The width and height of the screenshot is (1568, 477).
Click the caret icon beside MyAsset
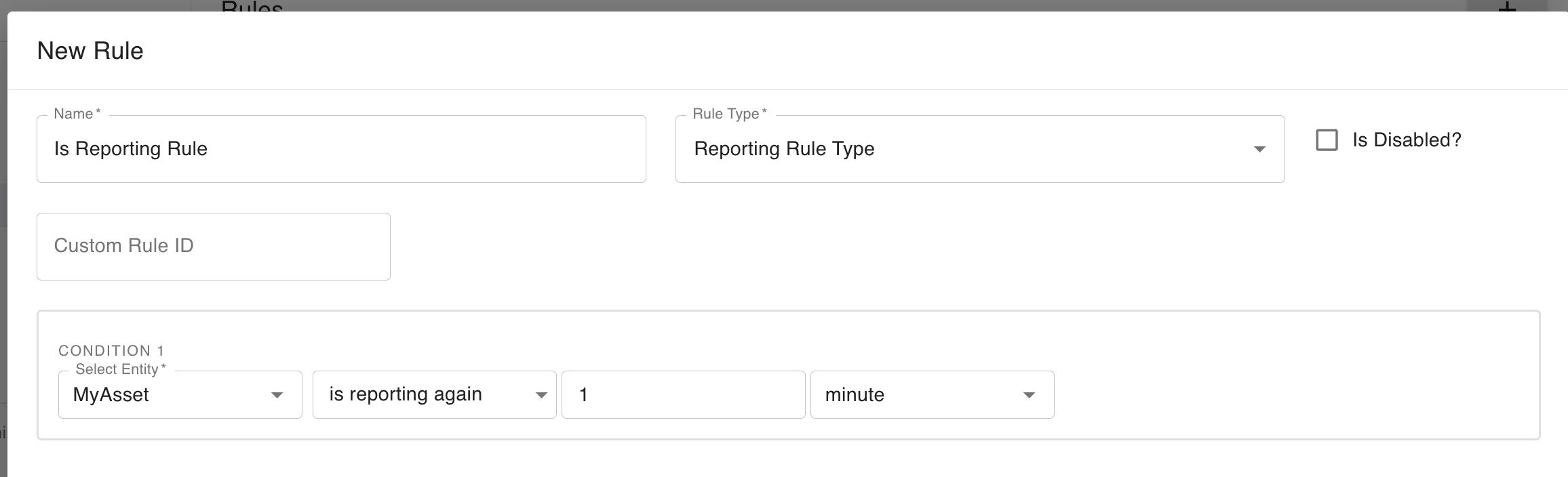277,395
